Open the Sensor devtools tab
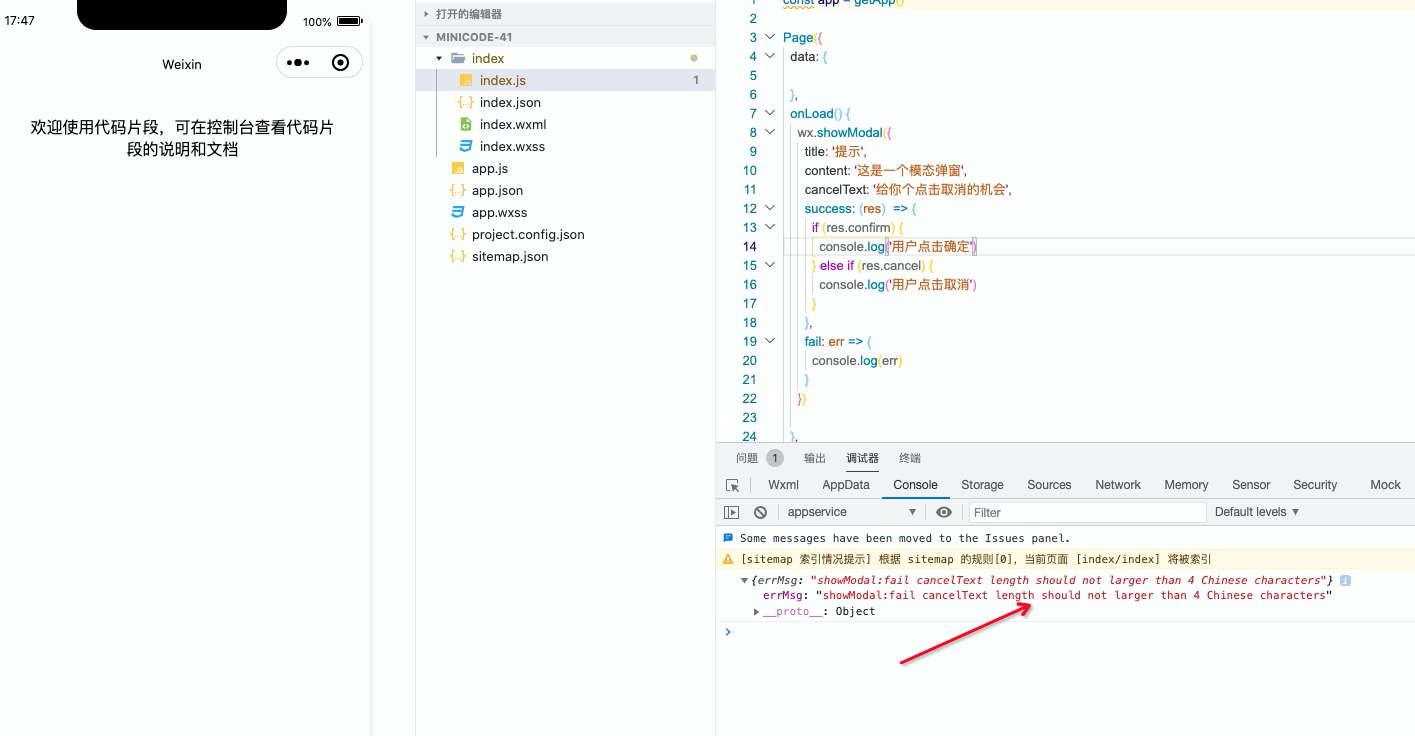1415x736 pixels. coord(1251,485)
